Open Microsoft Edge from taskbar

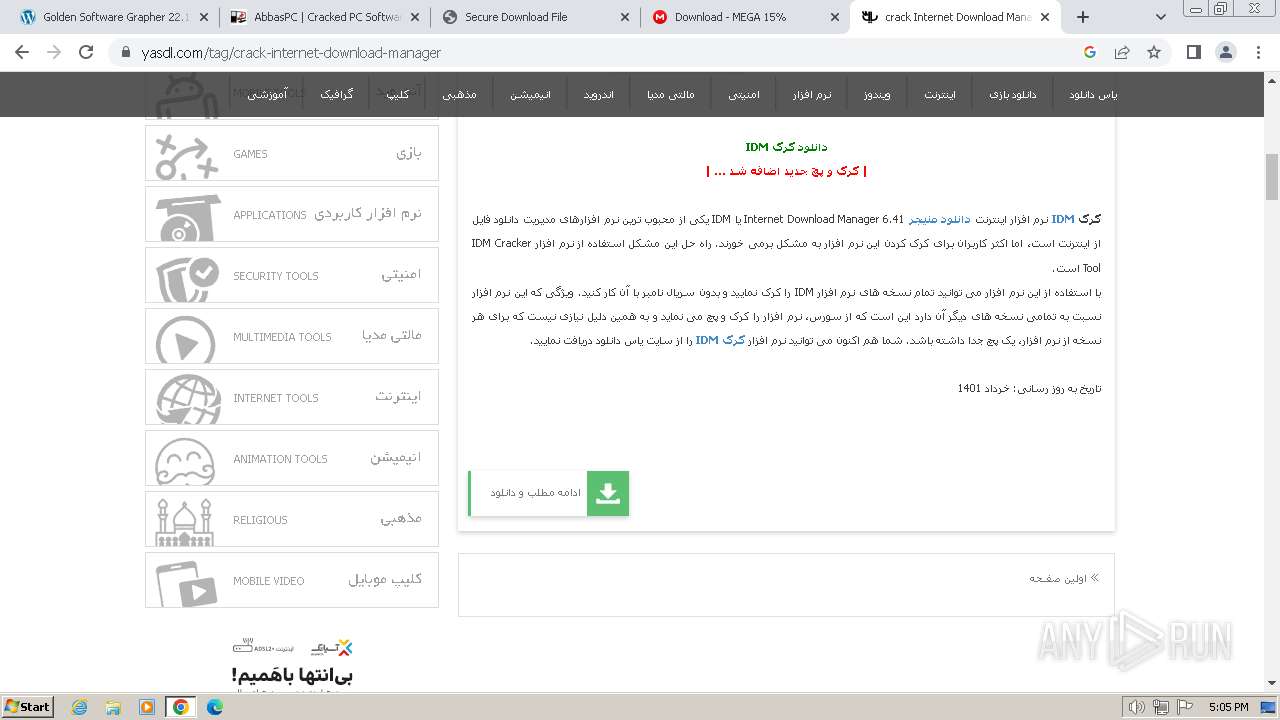[x=215, y=707]
